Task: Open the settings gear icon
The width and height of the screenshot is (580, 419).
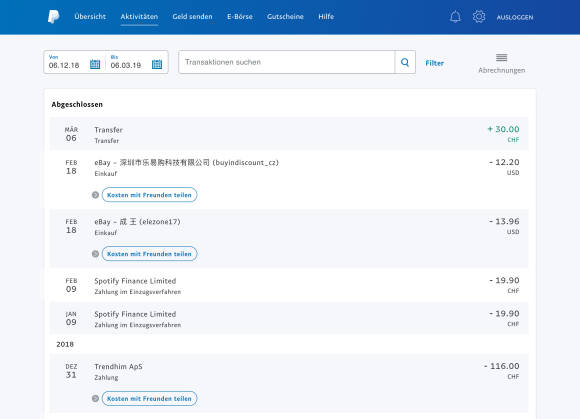Action: pyautogui.click(x=479, y=17)
